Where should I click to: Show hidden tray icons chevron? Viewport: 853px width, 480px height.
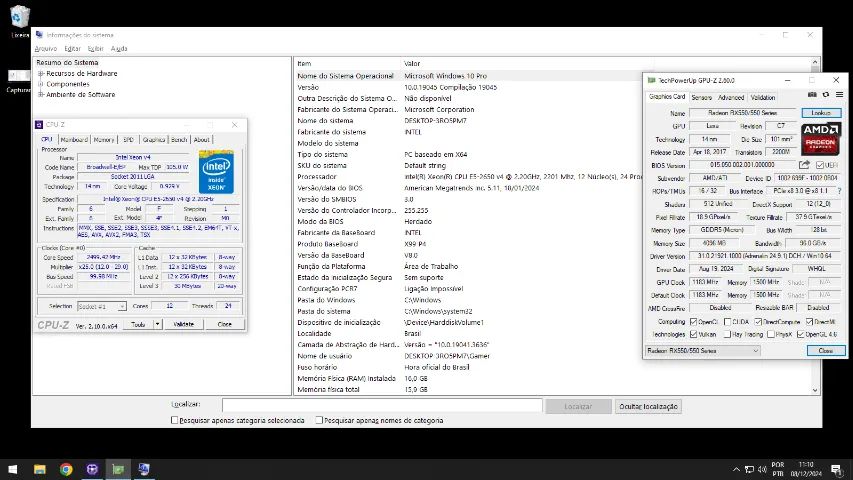736,469
